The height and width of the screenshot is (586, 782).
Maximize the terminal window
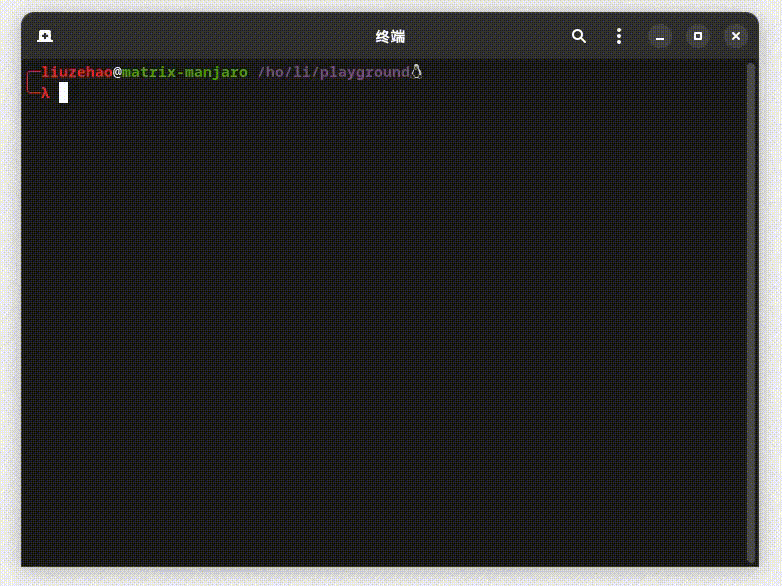click(698, 36)
